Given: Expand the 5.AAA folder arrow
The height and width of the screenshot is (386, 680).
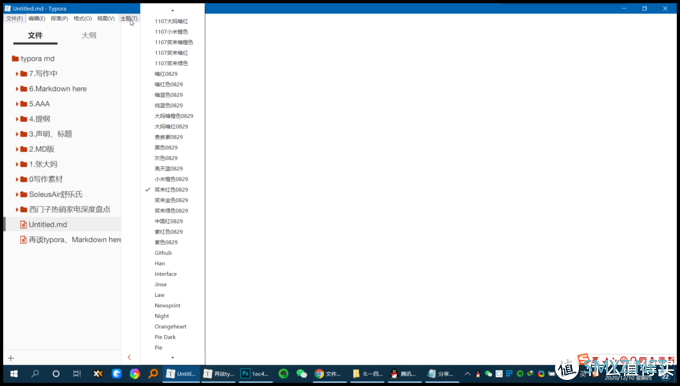Looking at the screenshot, I should pos(17,104).
